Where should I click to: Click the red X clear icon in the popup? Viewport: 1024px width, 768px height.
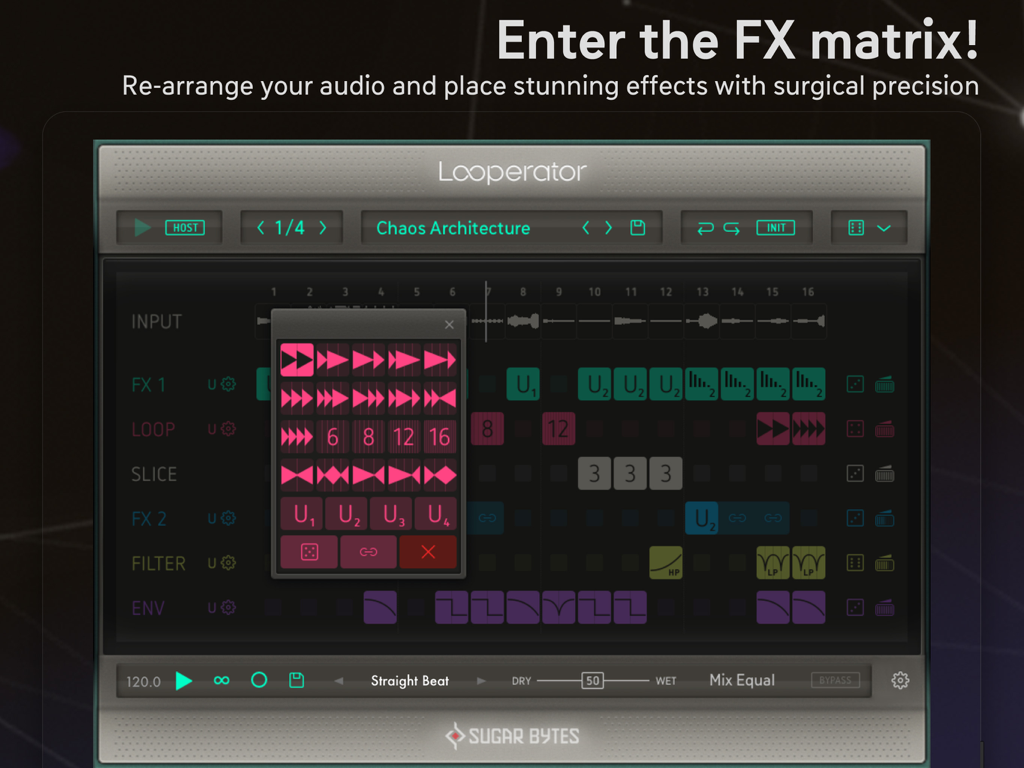coord(428,551)
